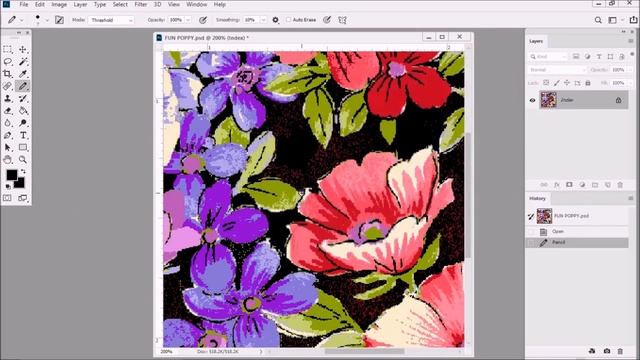Enable the Auto Erase checkbox
Screen dimensions: 640x360
point(289,20)
